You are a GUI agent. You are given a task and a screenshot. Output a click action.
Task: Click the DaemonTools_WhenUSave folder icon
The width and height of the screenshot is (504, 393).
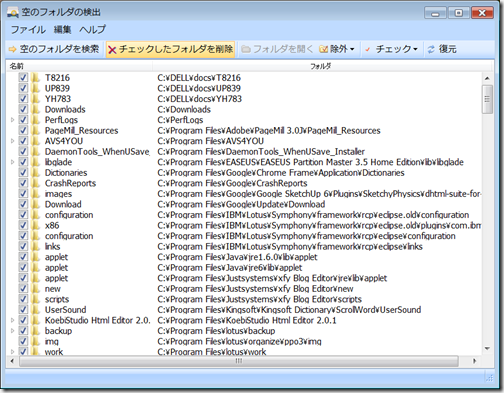(x=36, y=152)
